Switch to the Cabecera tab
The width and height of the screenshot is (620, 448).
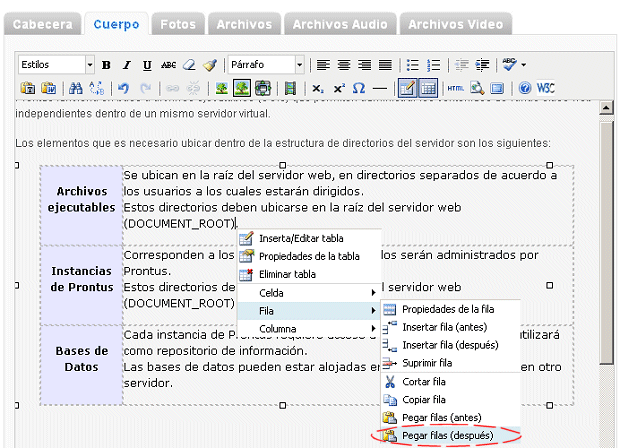43,25
